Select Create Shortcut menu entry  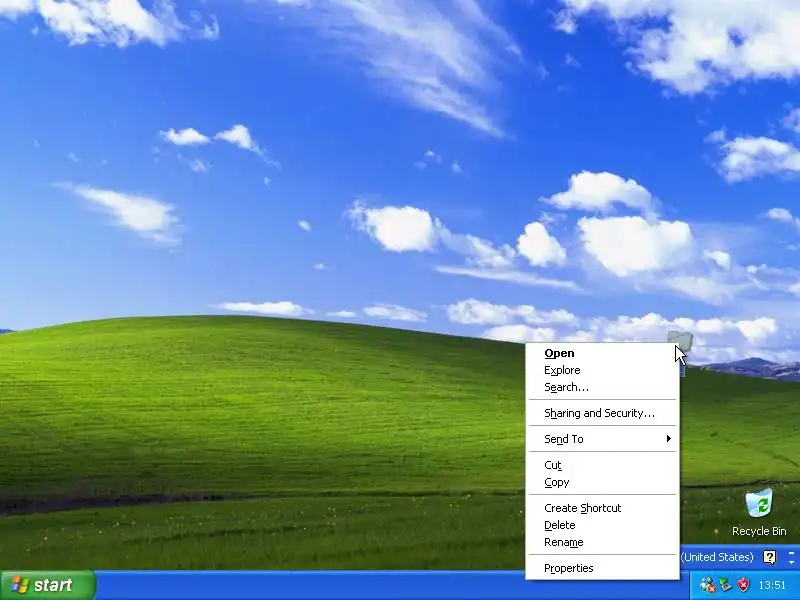click(602, 508)
